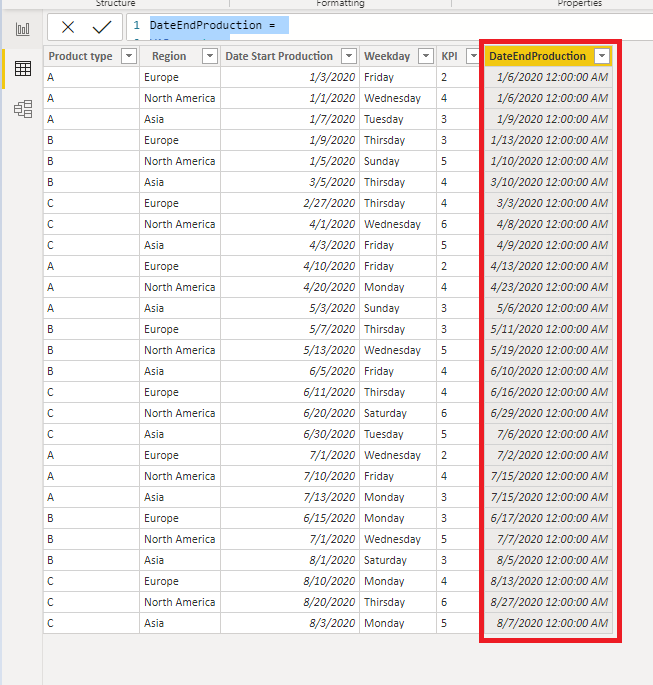
Task: Select the Product type column header
Action: [x=80, y=56]
